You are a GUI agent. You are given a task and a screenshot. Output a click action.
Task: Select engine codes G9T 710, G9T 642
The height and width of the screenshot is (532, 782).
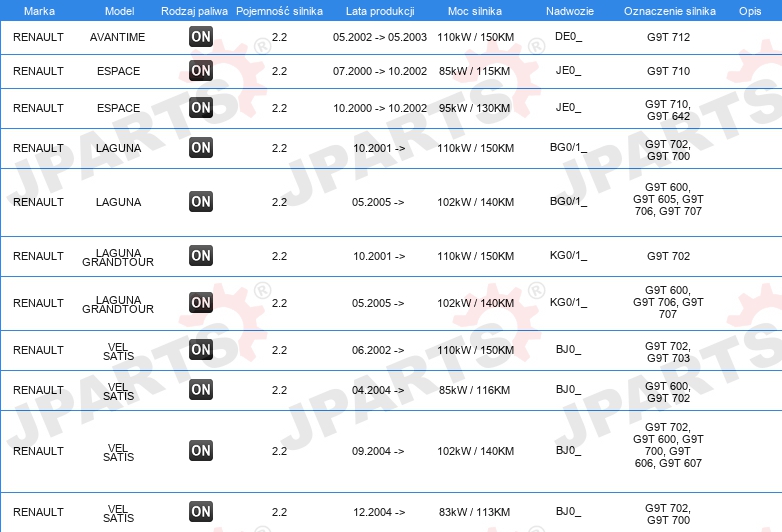(x=668, y=110)
